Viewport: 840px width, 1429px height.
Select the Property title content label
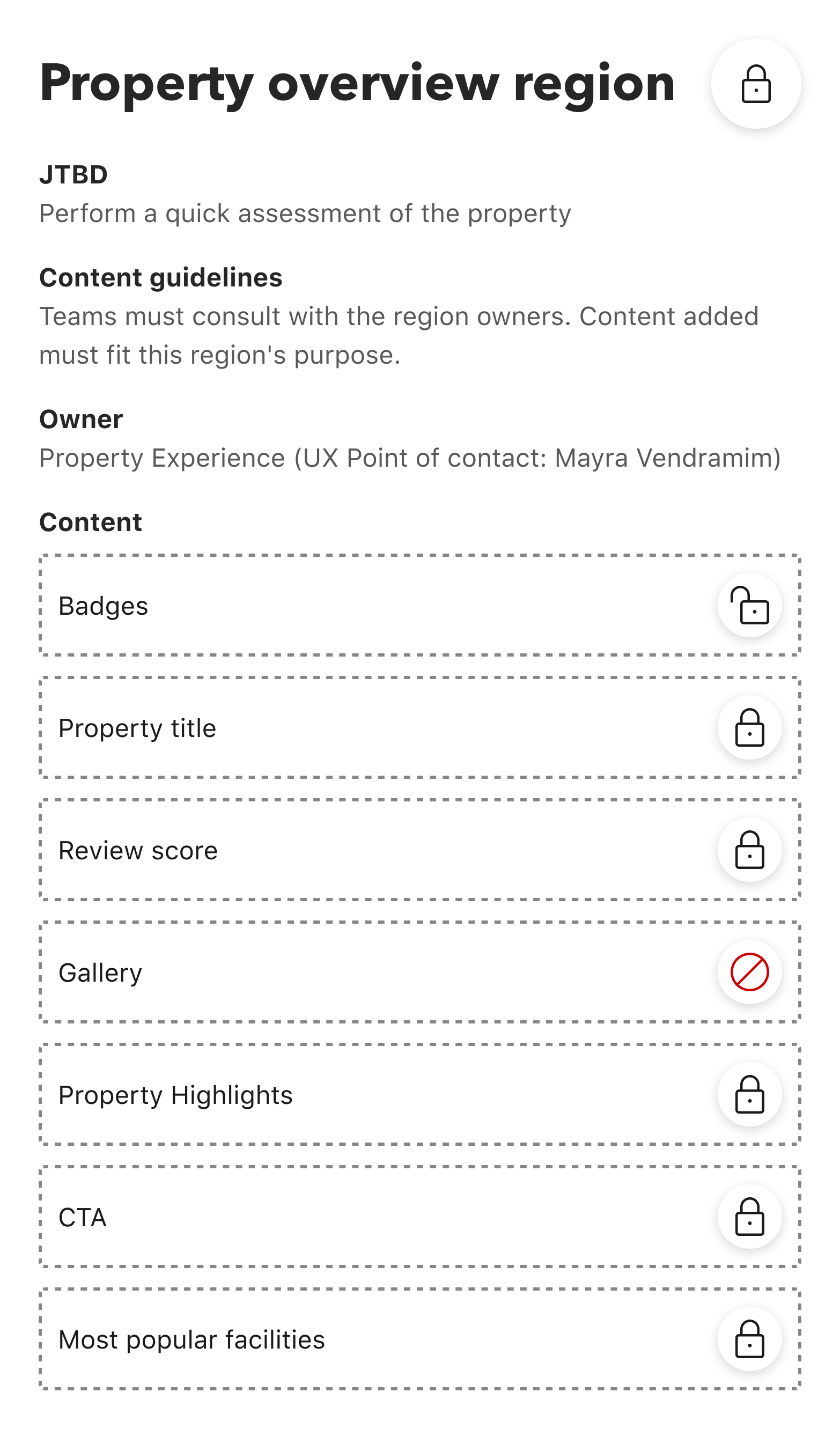pos(137,728)
